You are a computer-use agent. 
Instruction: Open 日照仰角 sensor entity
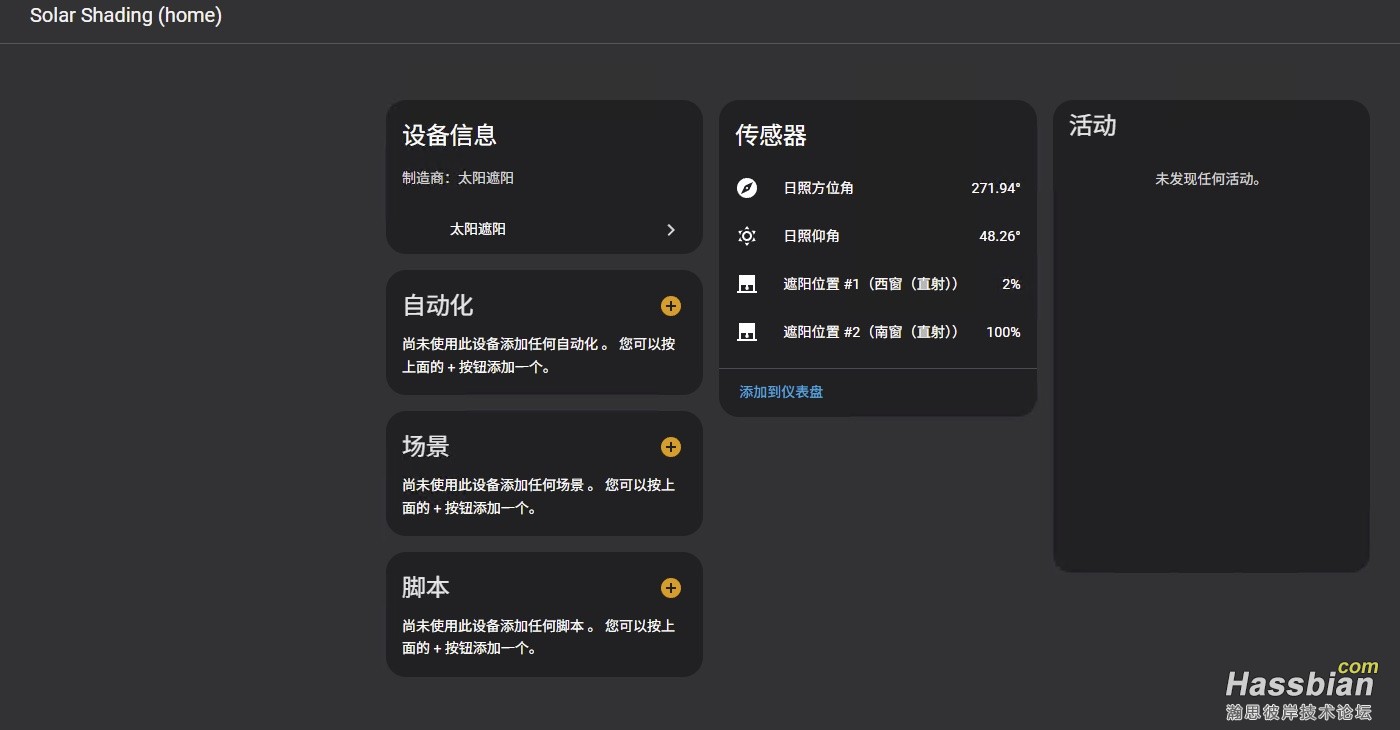[x=878, y=236]
